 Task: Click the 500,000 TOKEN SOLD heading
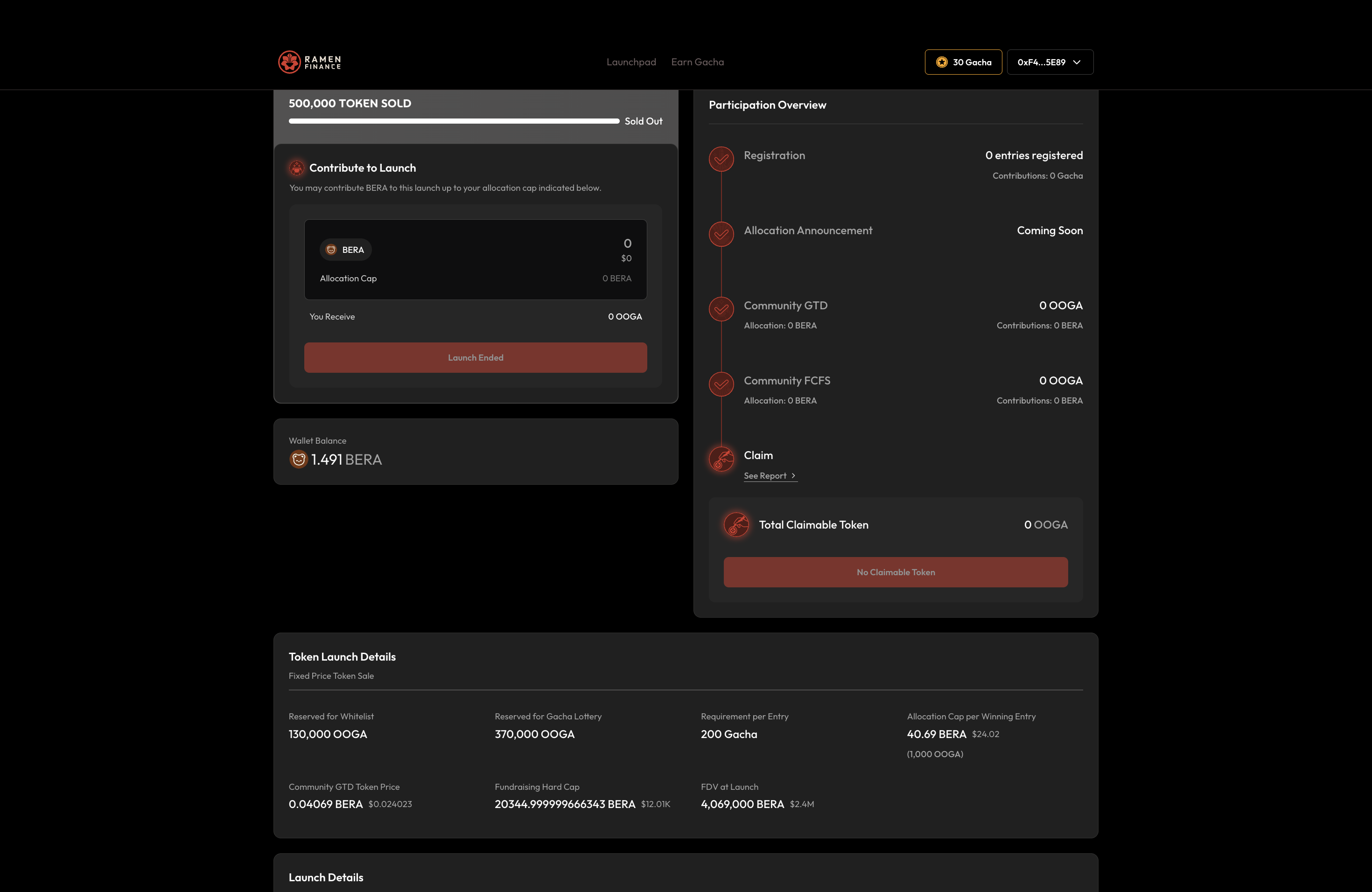coord(350,103)
